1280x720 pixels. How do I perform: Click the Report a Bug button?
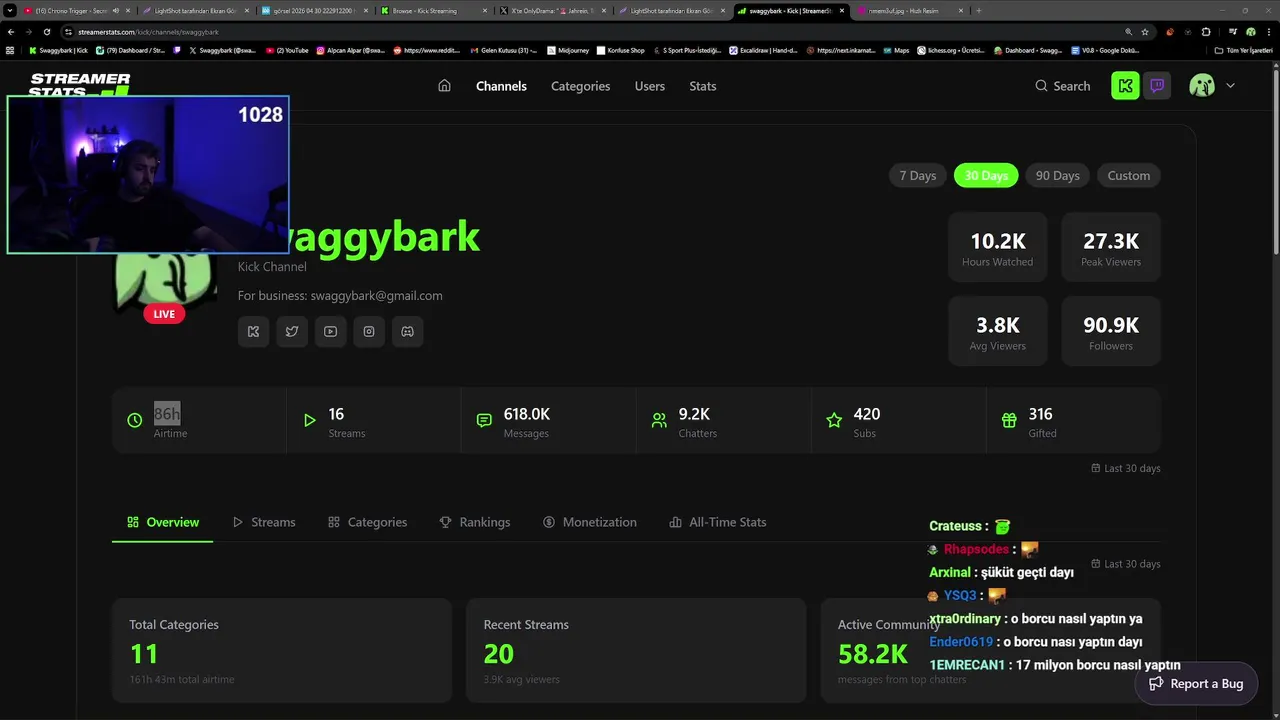(x=1196, y=684)
